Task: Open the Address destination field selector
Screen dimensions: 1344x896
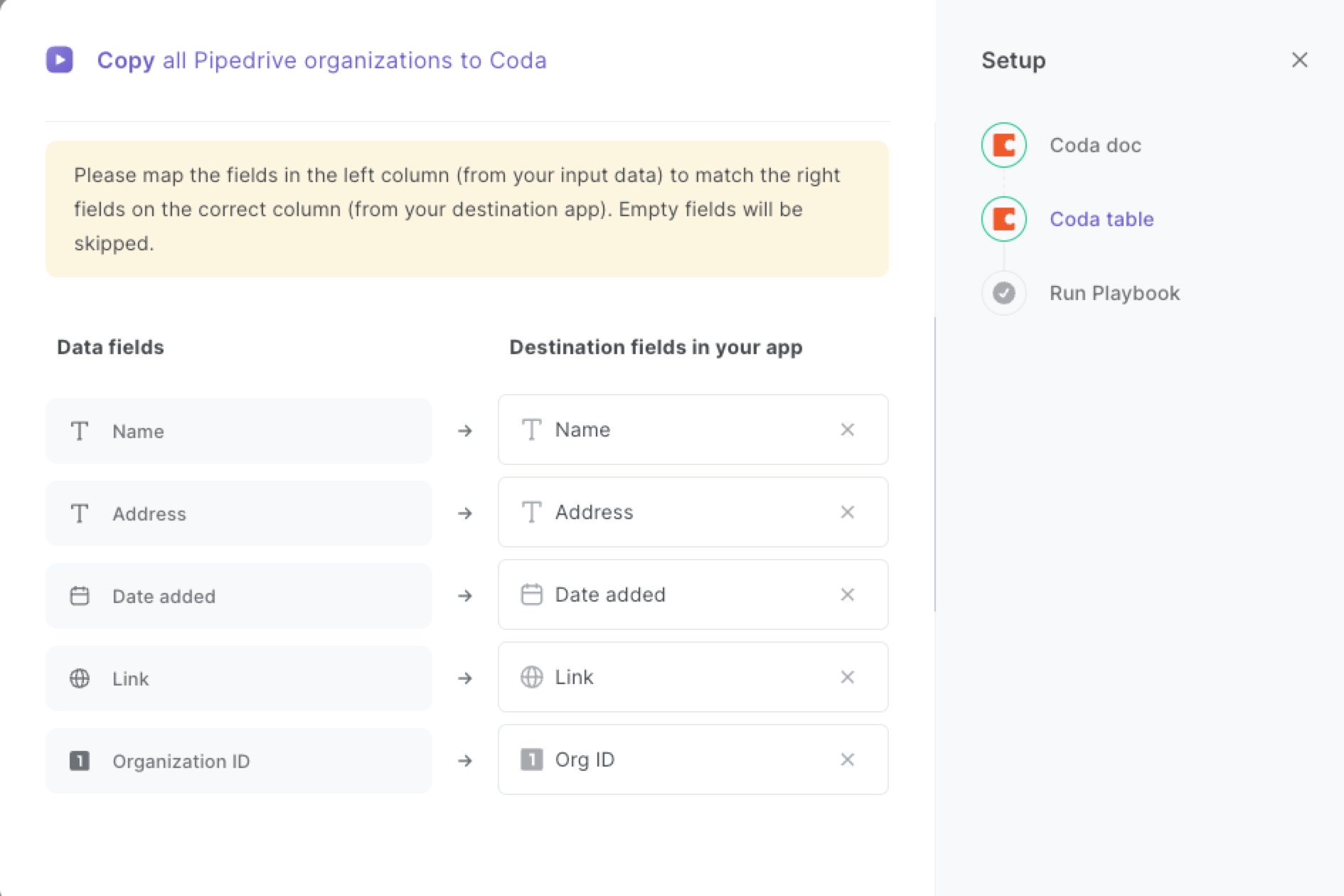Action: pyautogui.click(x=693, y=512)
